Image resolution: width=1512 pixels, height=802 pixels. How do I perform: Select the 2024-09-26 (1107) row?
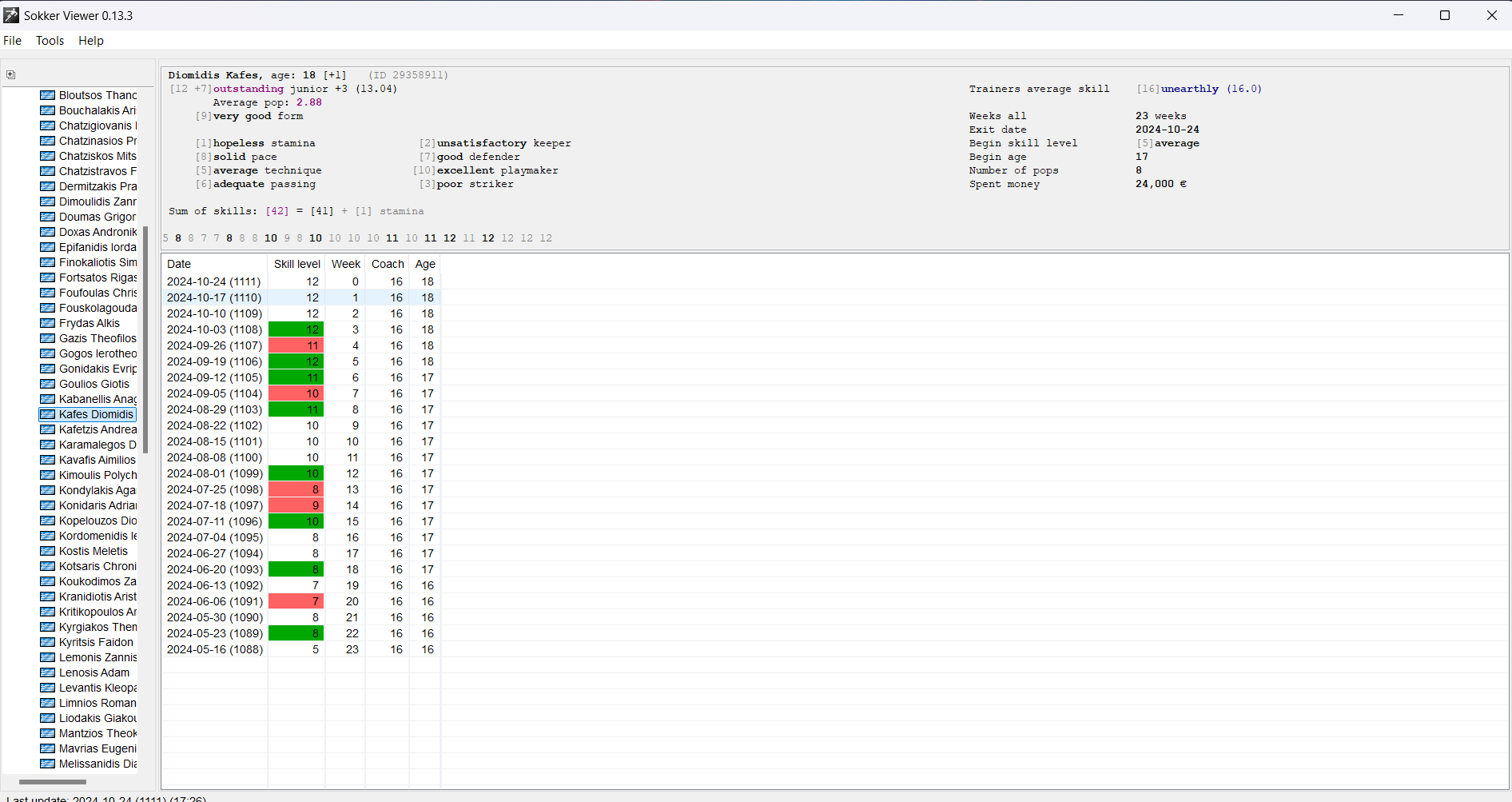(x=301, y=345)
